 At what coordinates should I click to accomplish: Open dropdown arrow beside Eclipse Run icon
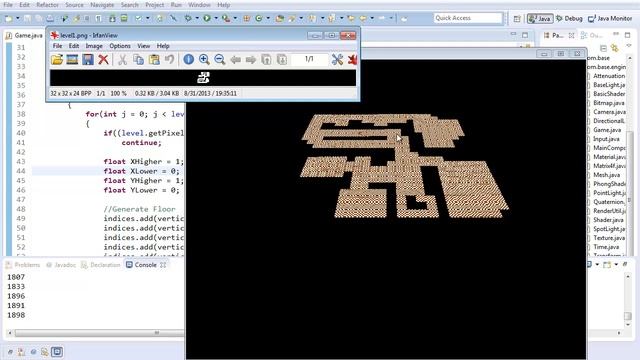click(x=216, y=18)
